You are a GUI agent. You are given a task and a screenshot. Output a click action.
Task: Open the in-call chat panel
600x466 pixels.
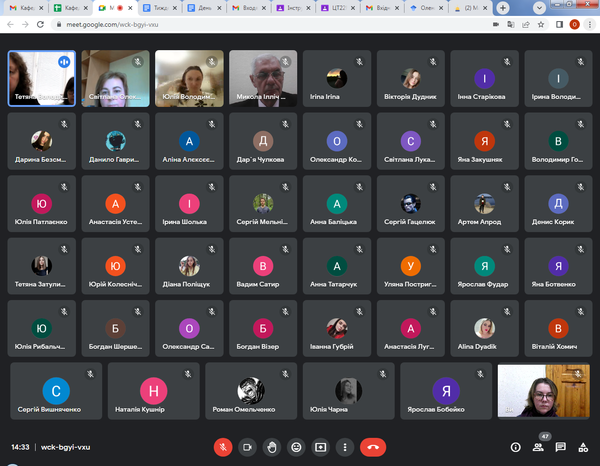point(561,447)
